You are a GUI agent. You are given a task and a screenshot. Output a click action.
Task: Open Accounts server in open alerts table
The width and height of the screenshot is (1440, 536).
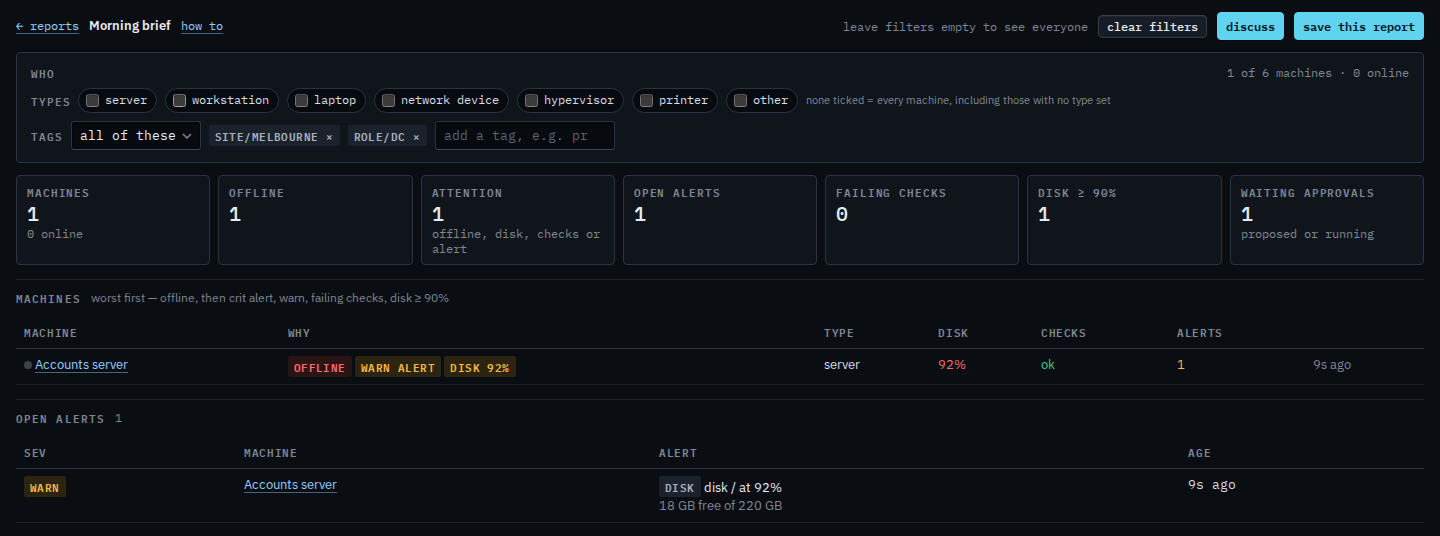tap(290, 485)
